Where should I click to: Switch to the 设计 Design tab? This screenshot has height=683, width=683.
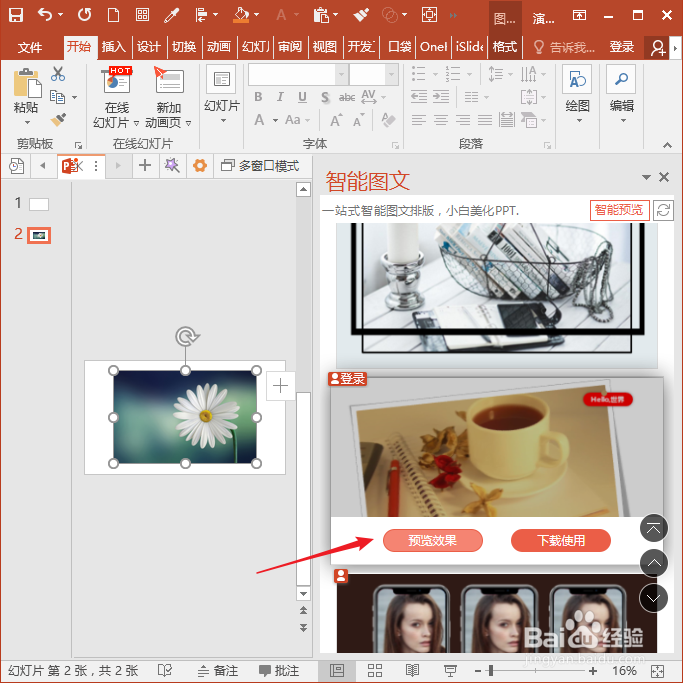coord(149,47)
